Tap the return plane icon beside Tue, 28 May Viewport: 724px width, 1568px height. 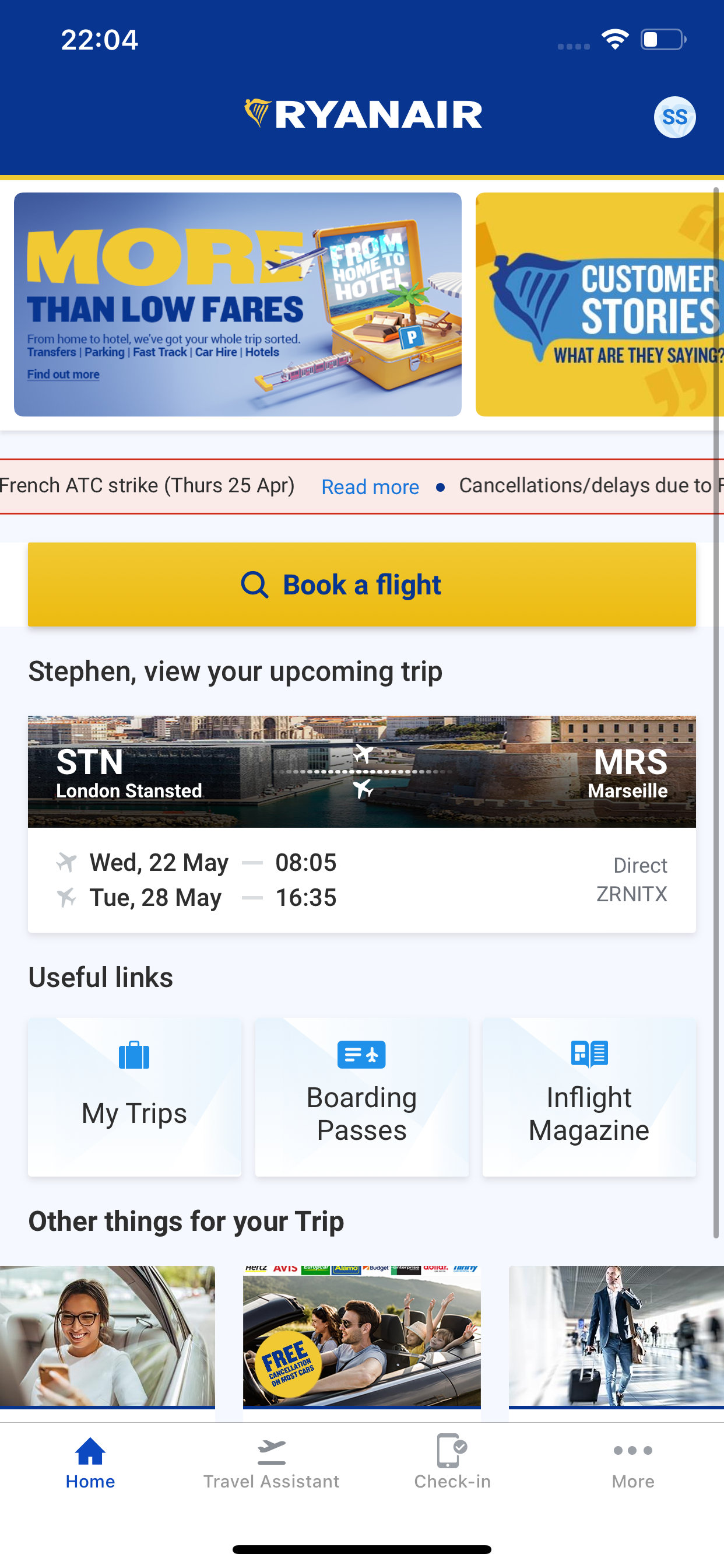coord(66,897)
